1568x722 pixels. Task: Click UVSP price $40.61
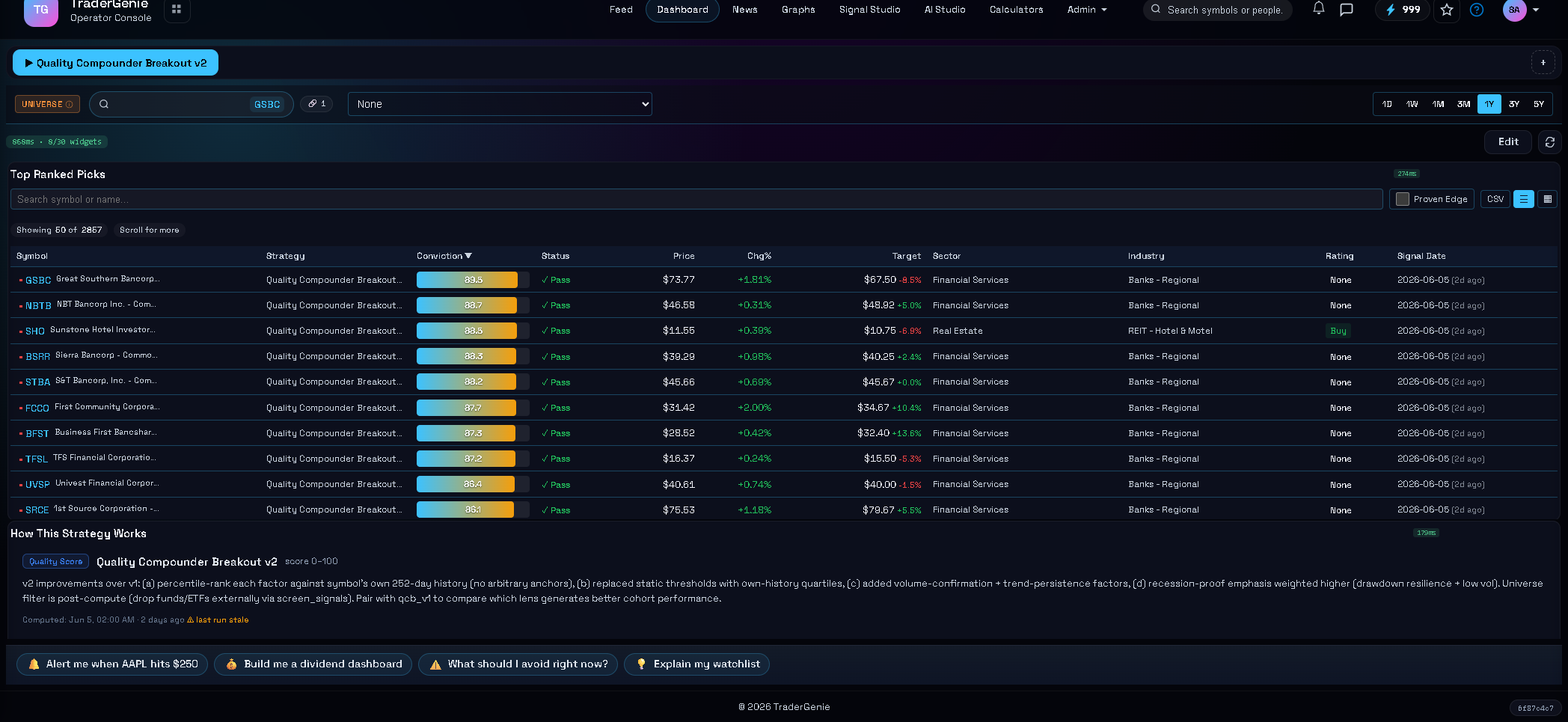(x=679, y=485)
